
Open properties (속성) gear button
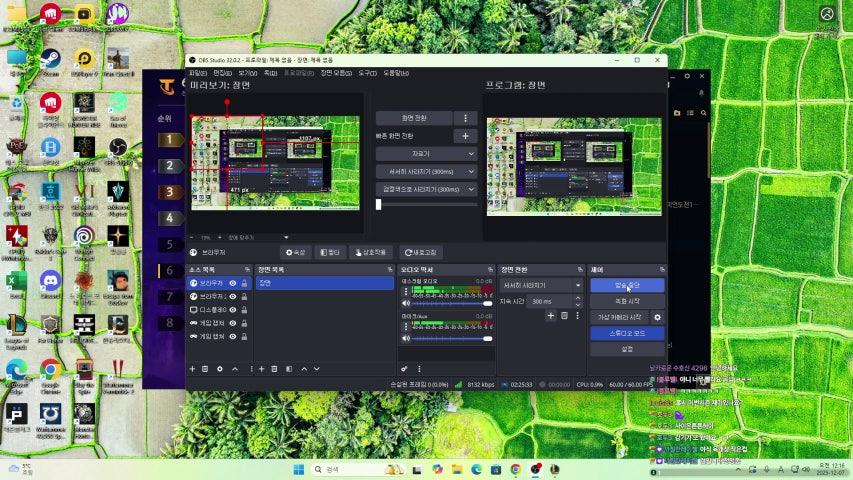click(x=293, y=253)
